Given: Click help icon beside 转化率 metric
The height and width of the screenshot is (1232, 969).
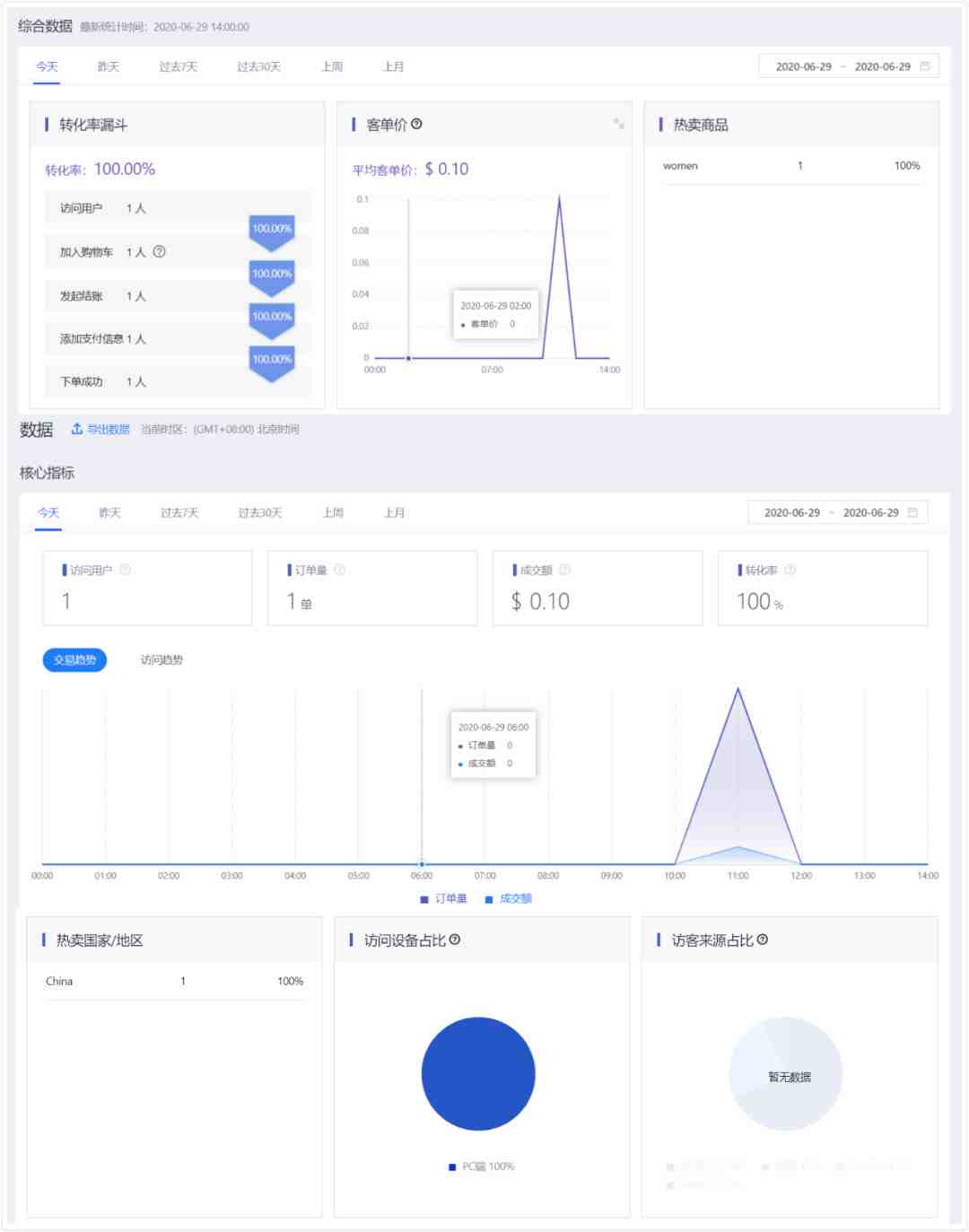Looking at the screenshot, I should (x=790, y=570).
